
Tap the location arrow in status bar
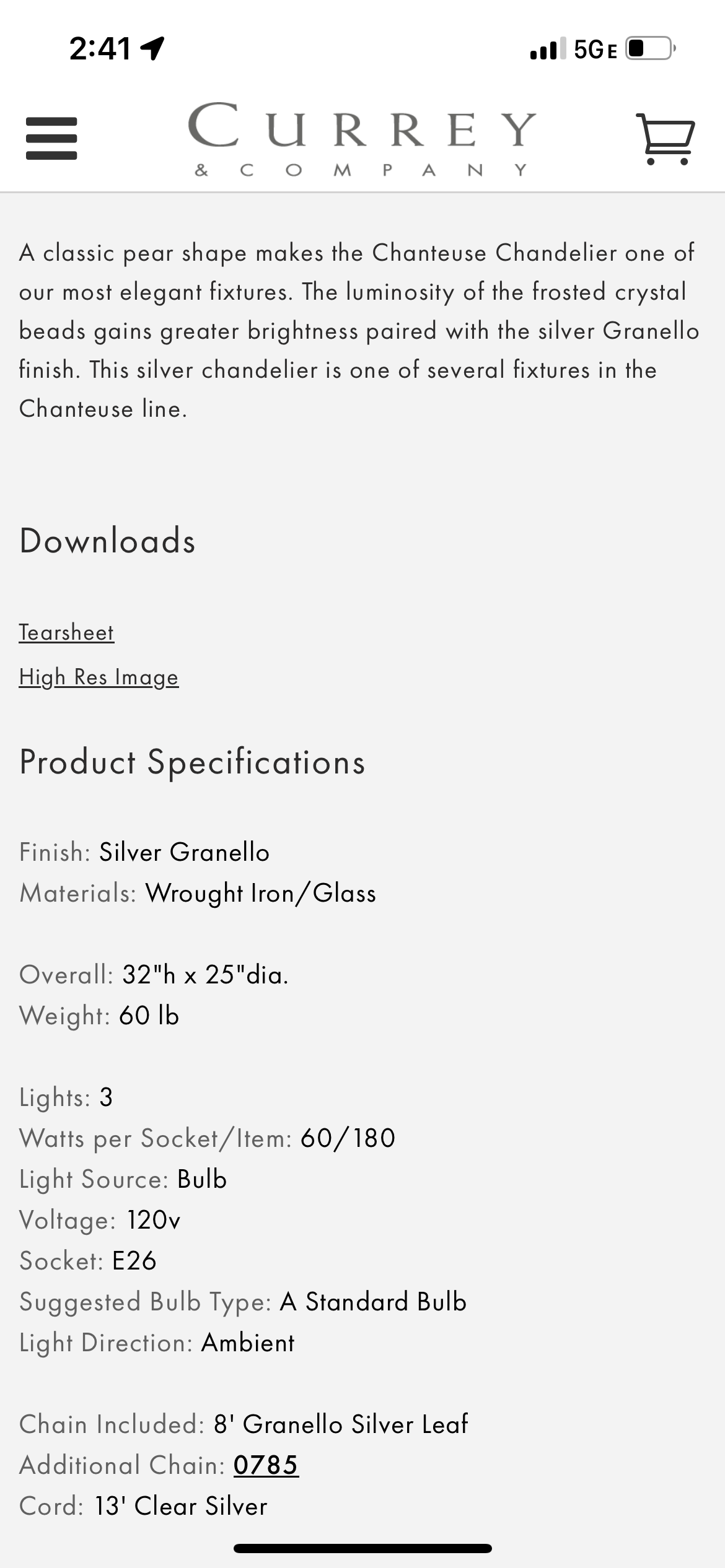click(x=152, y=48)
